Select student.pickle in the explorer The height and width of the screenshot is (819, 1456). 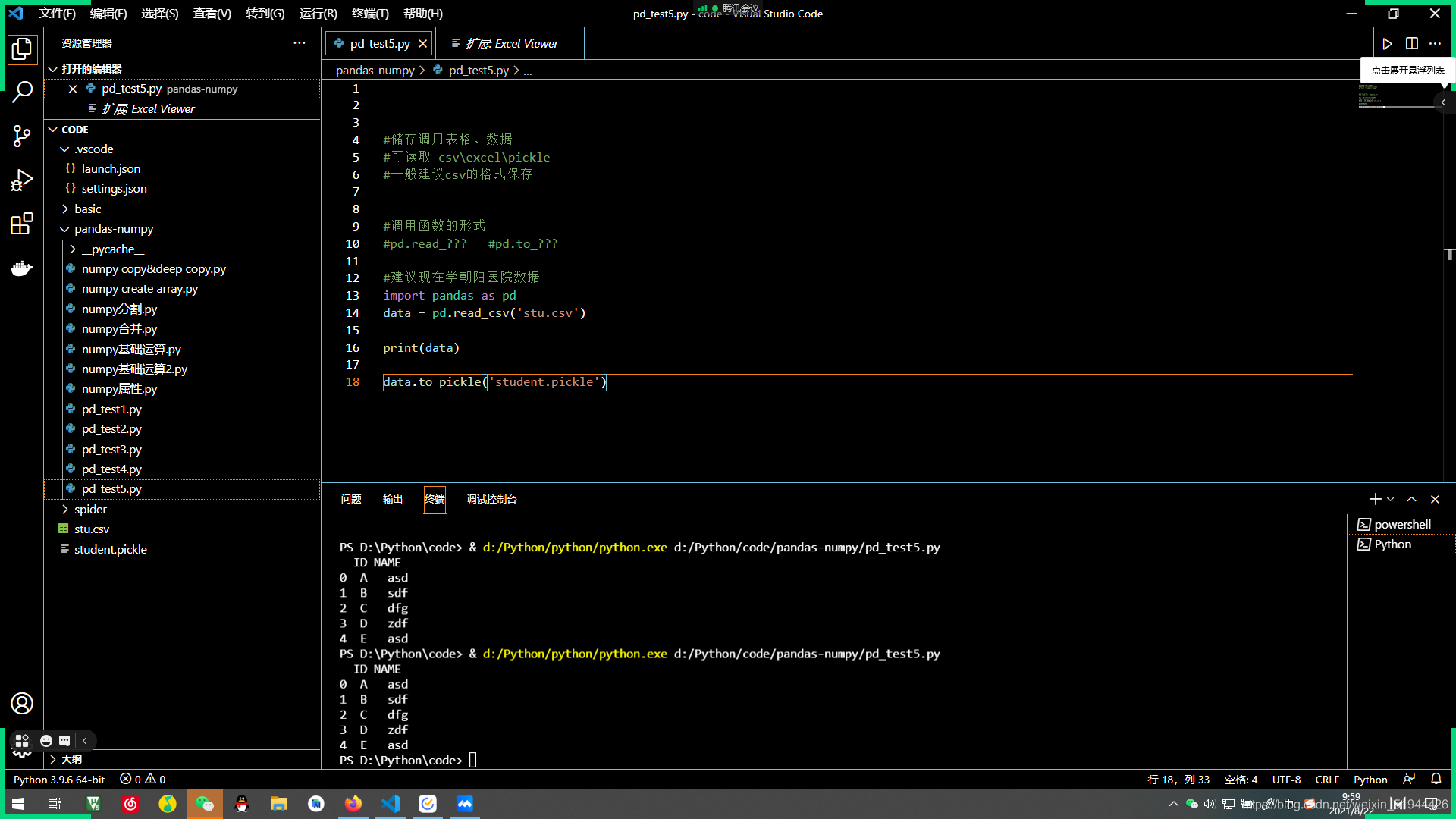pyautogui.click(x=111, y=549)
